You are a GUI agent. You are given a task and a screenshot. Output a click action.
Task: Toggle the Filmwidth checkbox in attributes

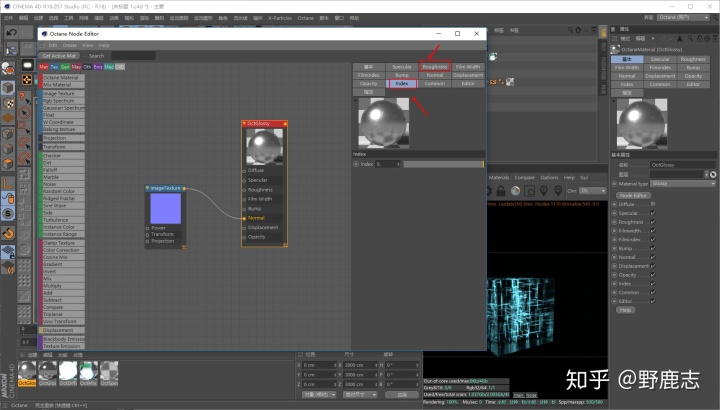[653, 230]
